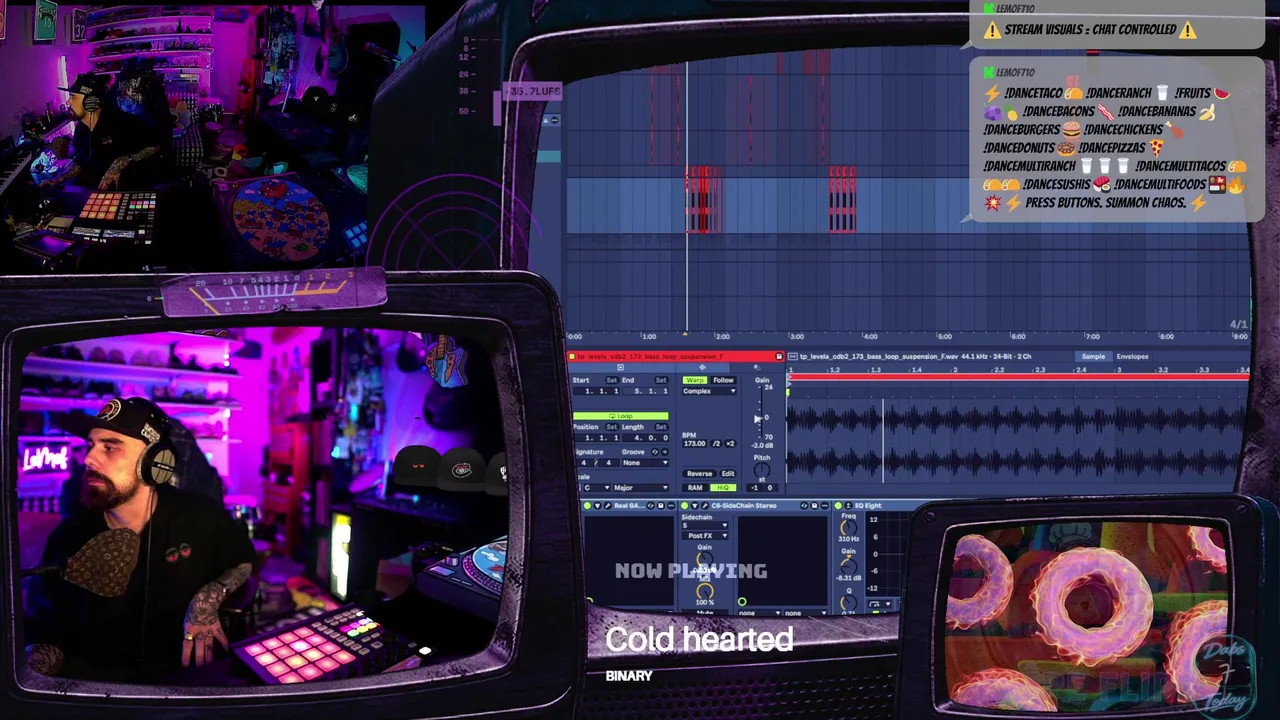Open the scale root C dropdown

[596, 488]
